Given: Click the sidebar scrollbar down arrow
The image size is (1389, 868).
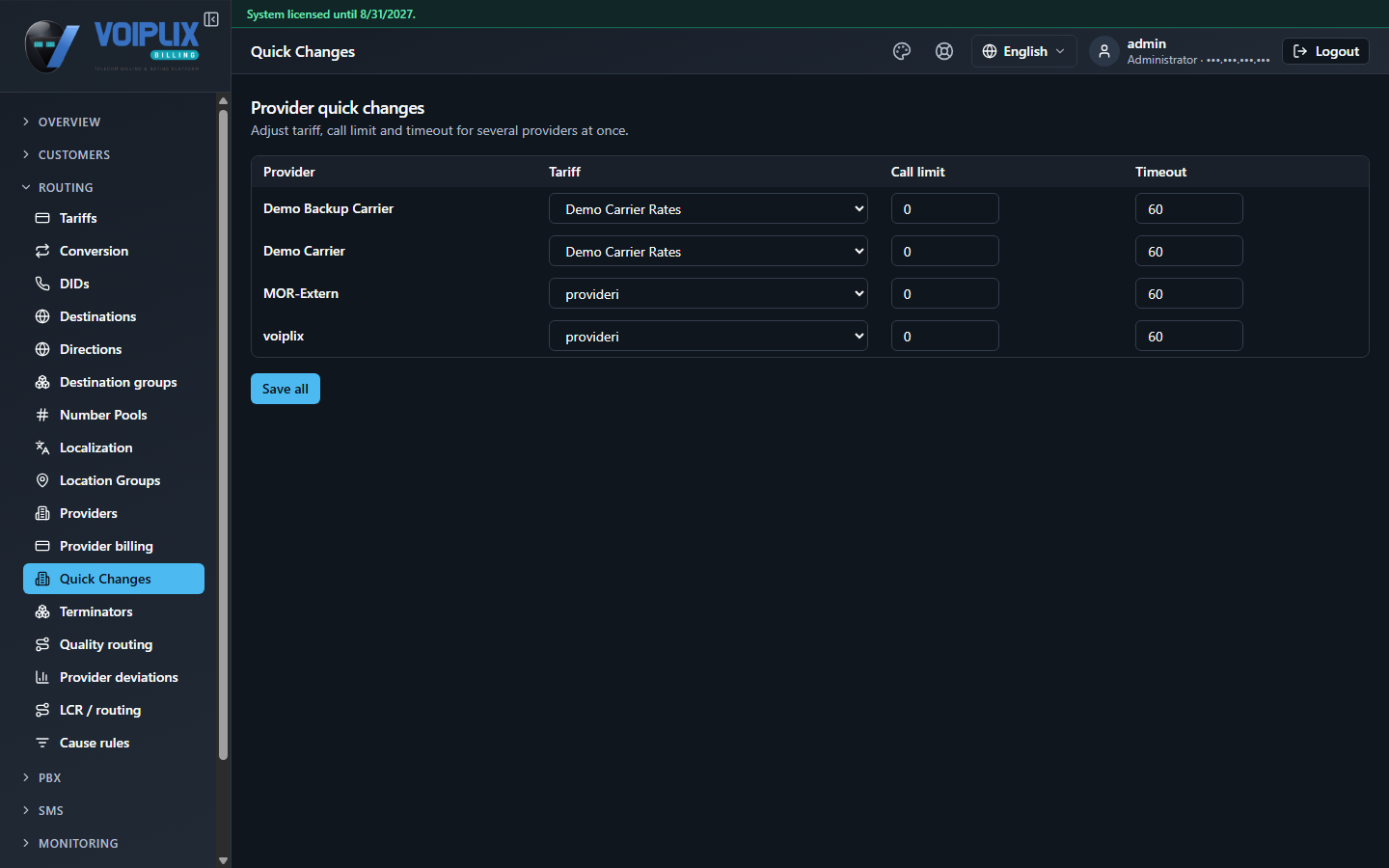Looking at the screenshot, I should [223, 860].
